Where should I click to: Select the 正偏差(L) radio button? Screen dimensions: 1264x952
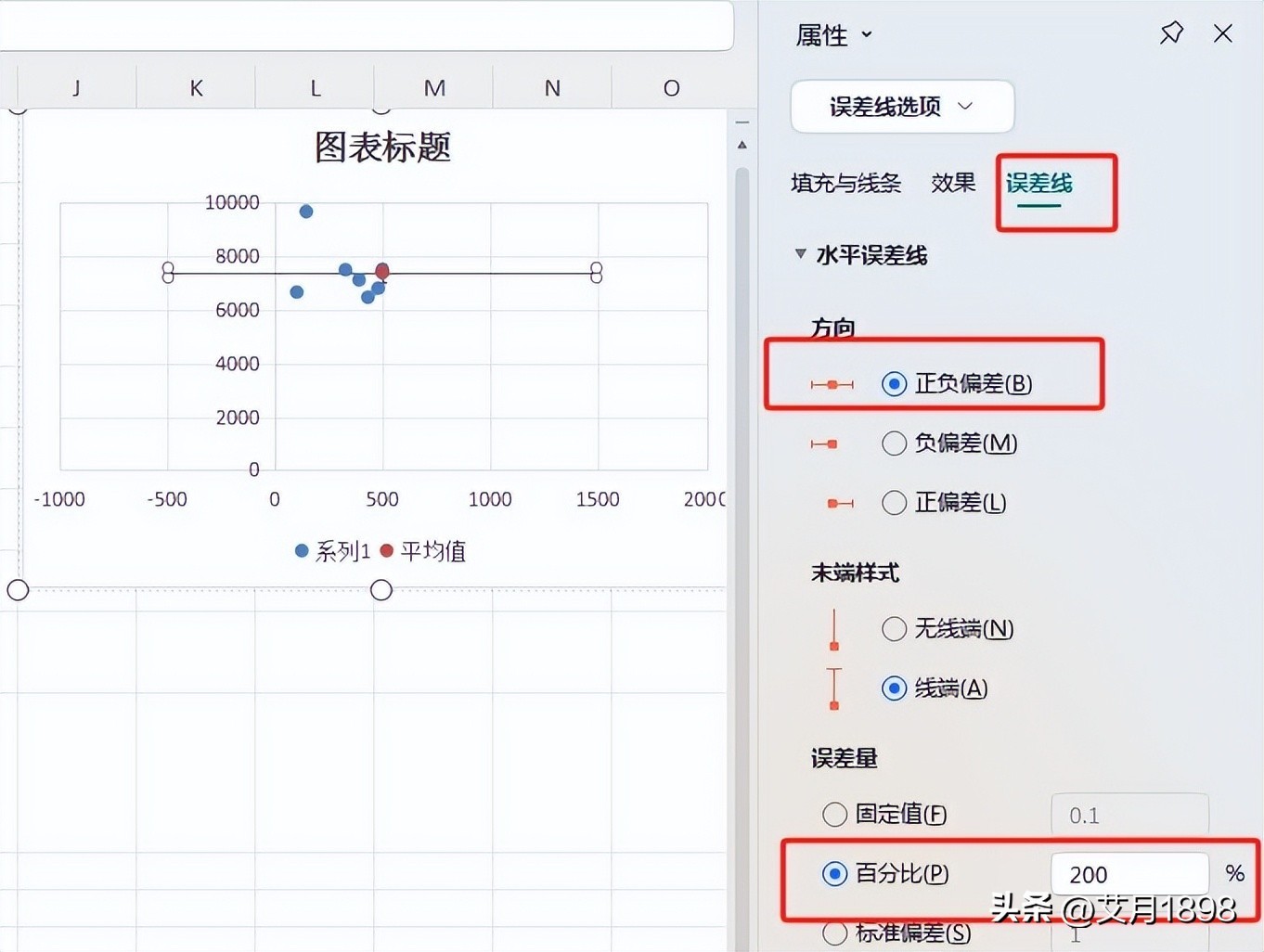[894, 503]
